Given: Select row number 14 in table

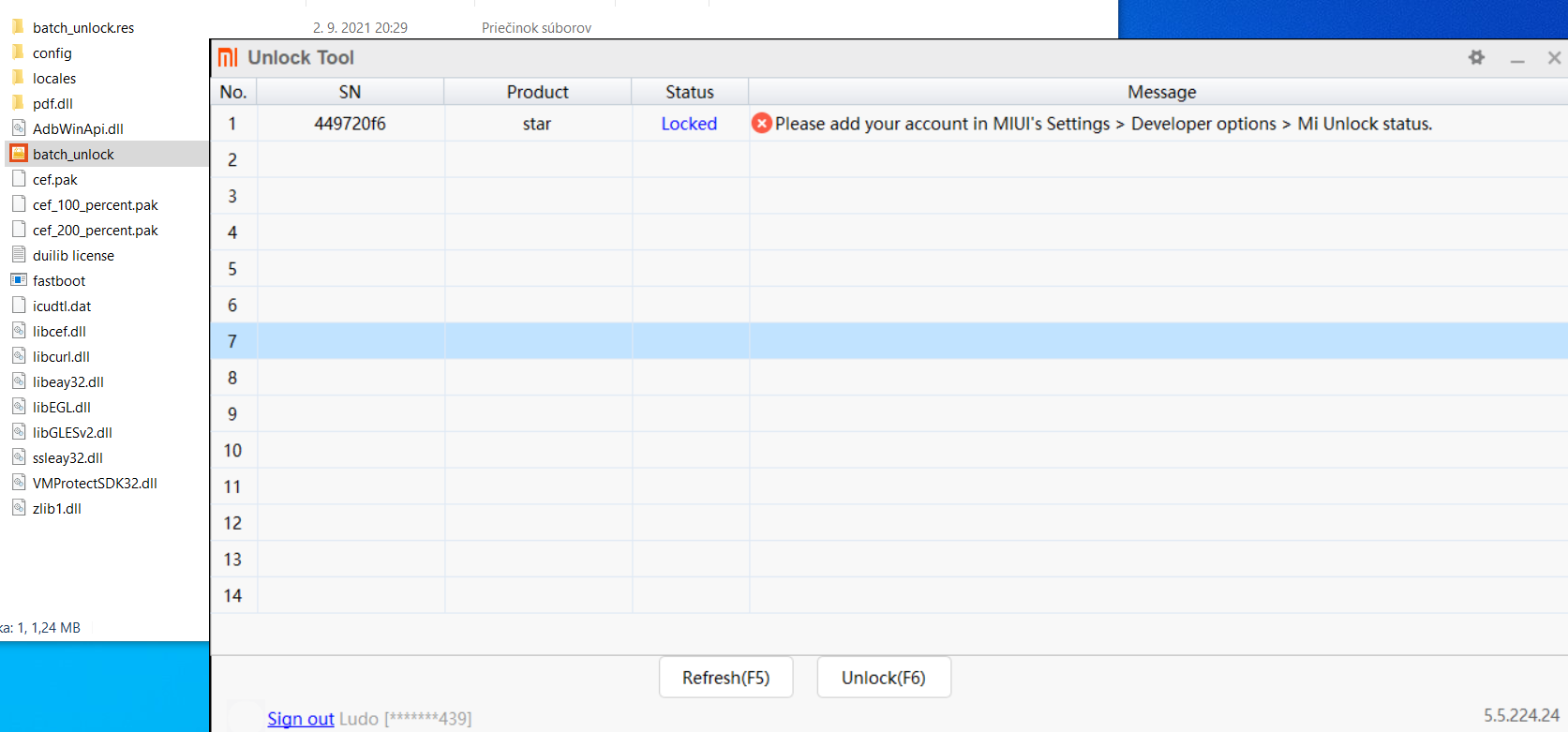Looking at the screenshot, I should [889, 595].
